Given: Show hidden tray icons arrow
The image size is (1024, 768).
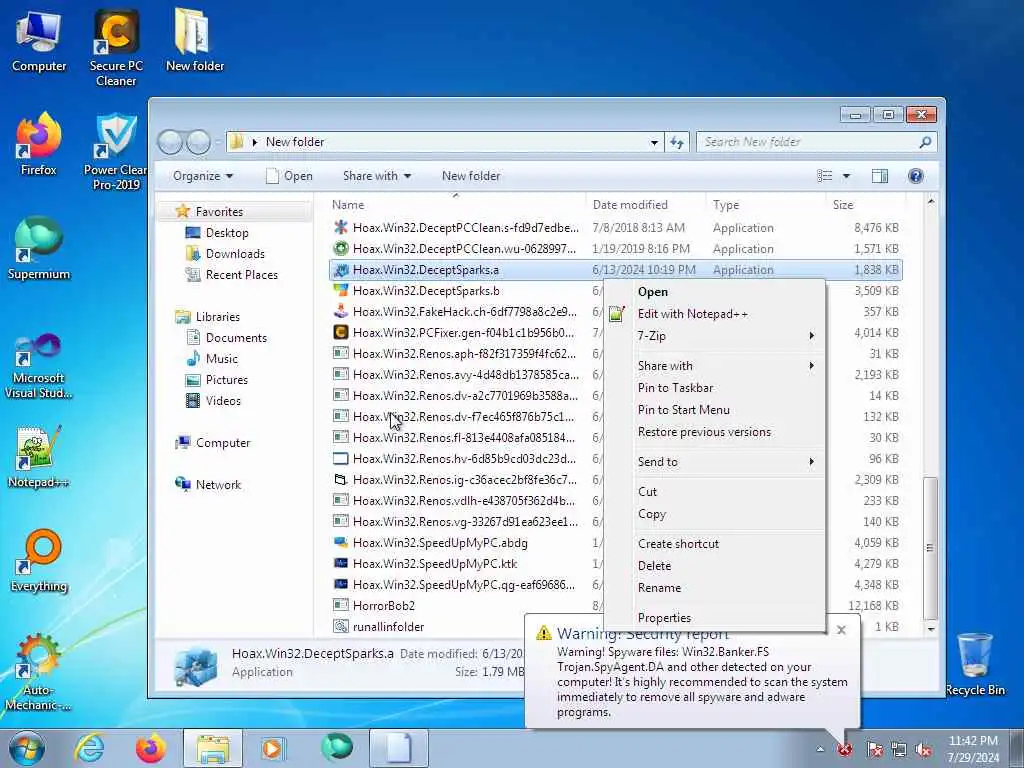Looking at the screenshot, I should click(x=820, y=749).
